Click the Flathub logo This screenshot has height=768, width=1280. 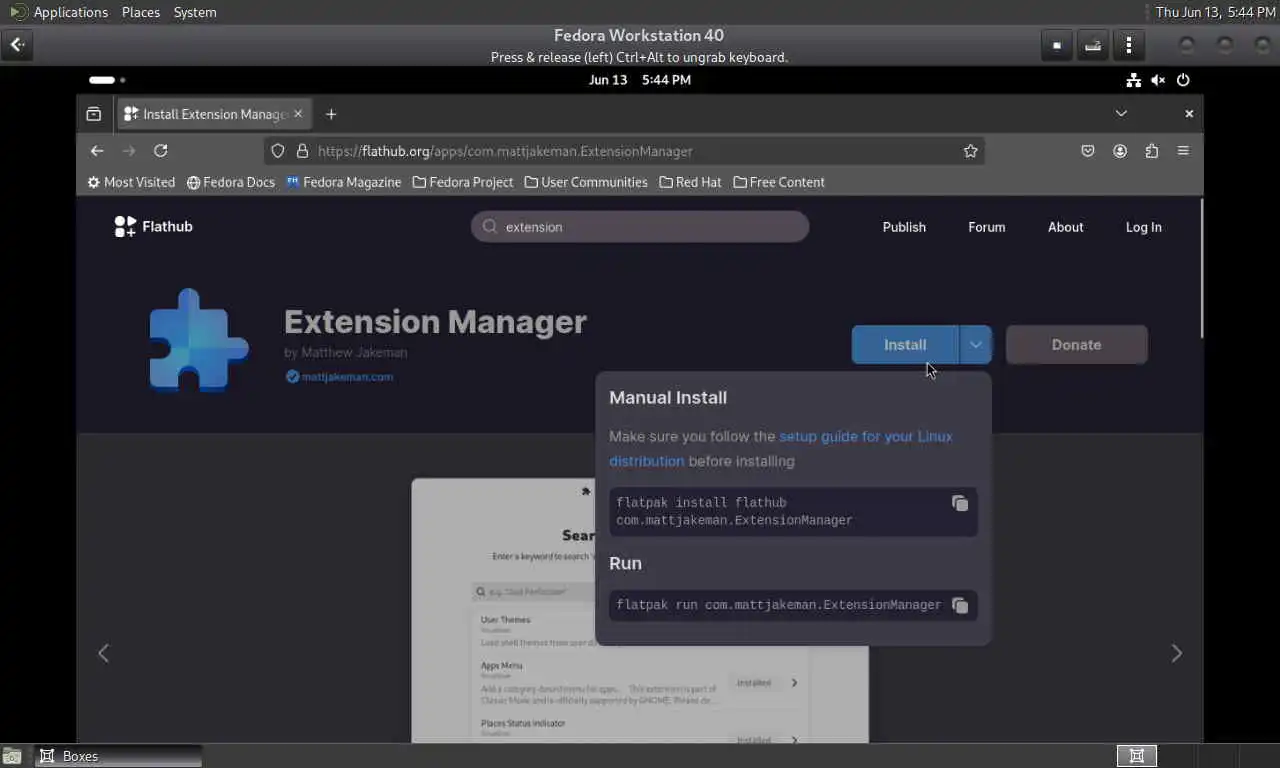point(153,227)
